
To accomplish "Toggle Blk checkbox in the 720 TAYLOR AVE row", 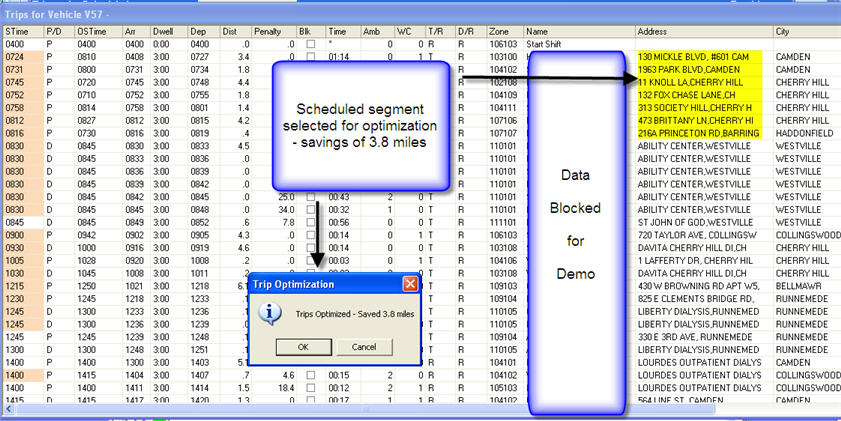I will pos(311,235).
